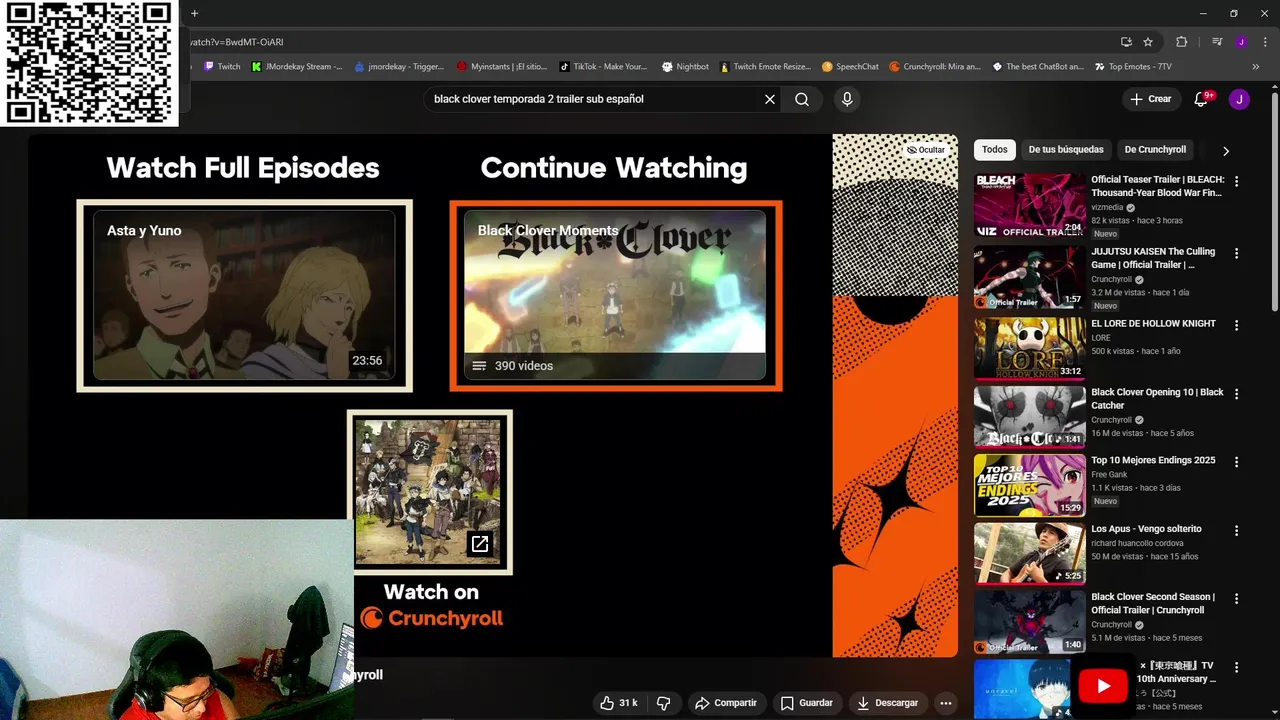
Task: Open the notifications bell
Action: pyautogui.click(x=1202, y=99)
